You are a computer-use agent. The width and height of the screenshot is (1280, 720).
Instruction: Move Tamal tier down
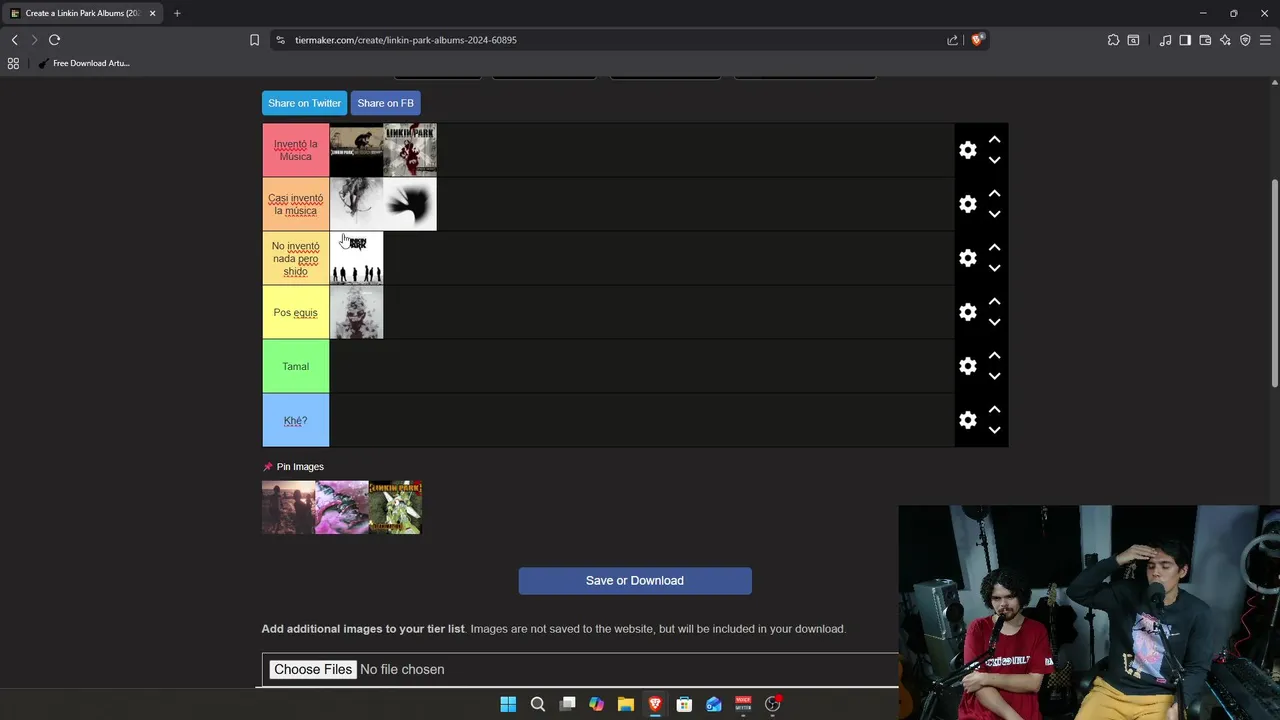coord(994,376)
